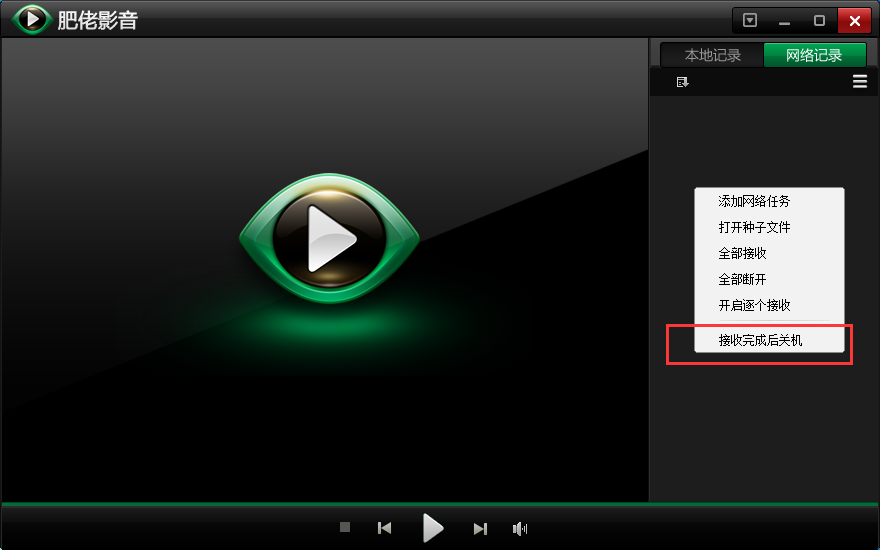Switch to the 本地记录 tab
The image size is (880, 550).
713,55
